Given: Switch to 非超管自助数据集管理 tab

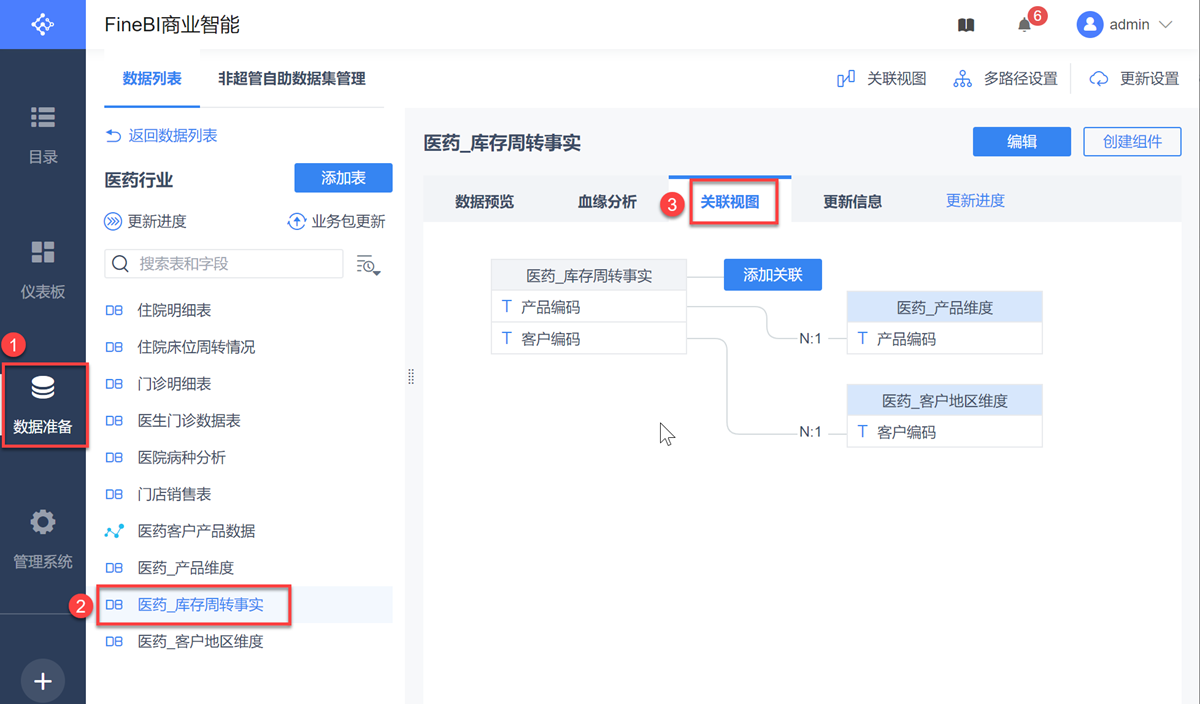Looking at the screenshot, I should [x=292, y=78].
